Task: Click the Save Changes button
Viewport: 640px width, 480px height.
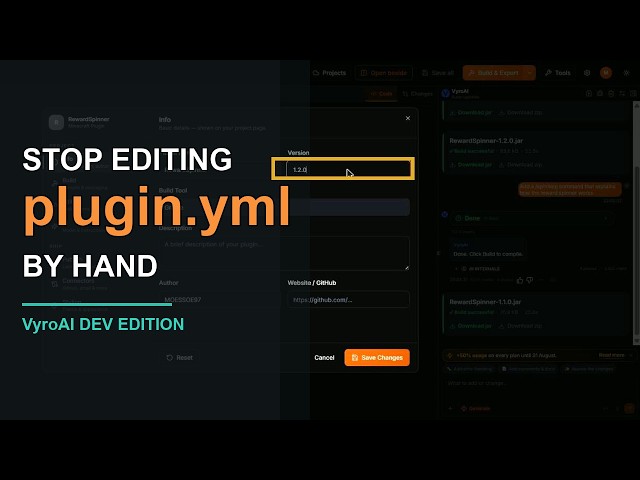Action: tap(377, 358)
